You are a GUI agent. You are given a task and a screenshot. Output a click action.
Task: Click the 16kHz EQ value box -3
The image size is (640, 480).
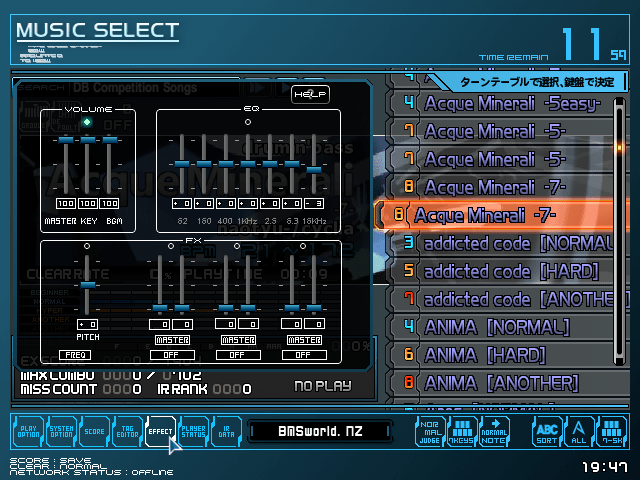click(x=314, y=203)
